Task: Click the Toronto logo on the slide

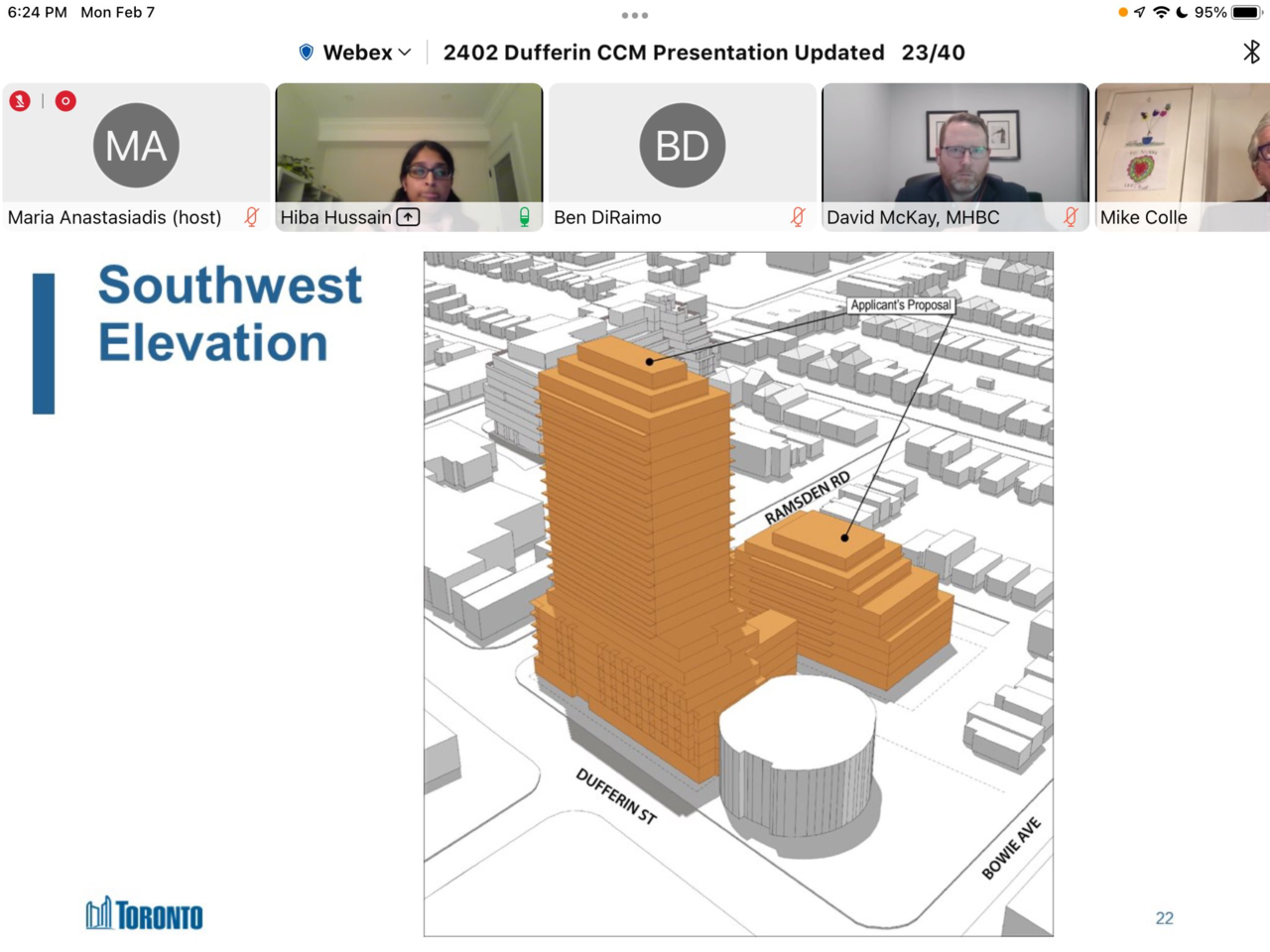Action: point(145,914)
